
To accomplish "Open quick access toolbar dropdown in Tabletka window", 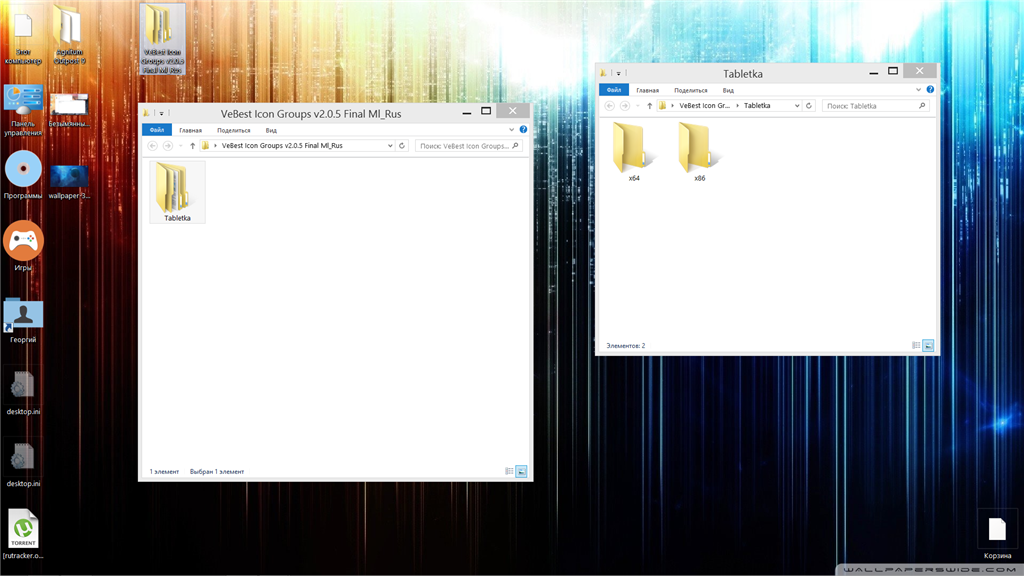I will [618, 74].
